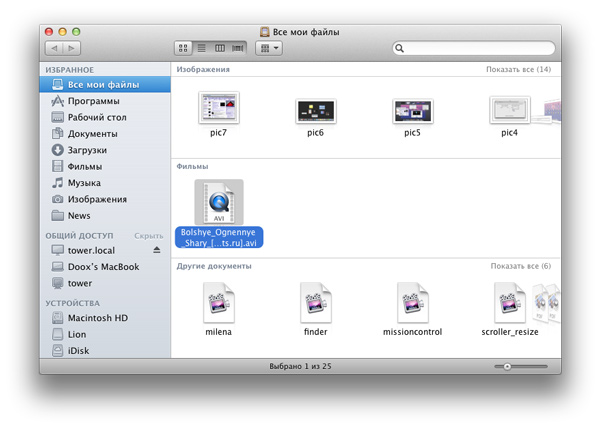Viewport: 600px width, 428px height.
Task: Open the iDisk device
Action: pos(79,351)
